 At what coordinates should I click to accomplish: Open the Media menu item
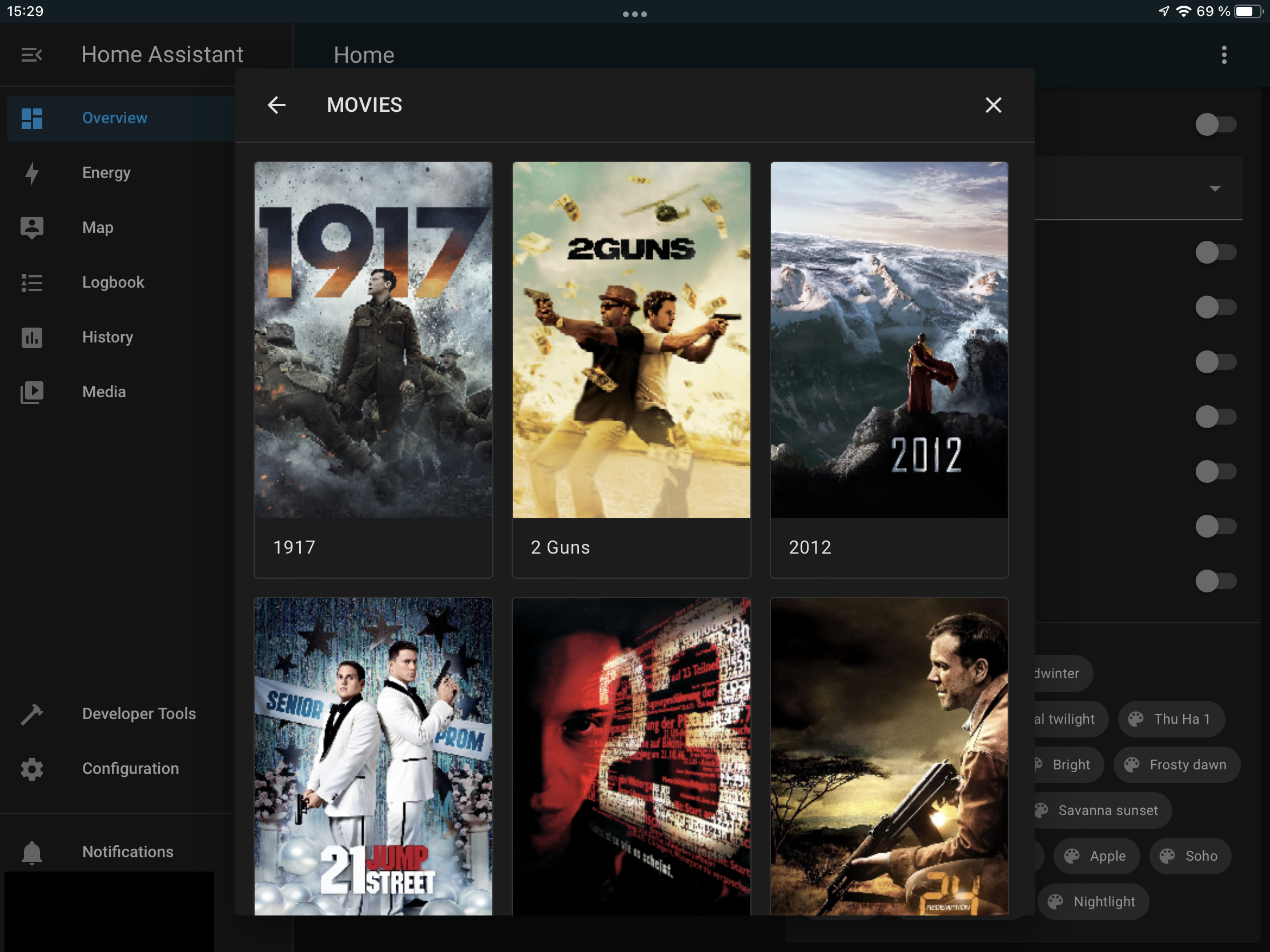click(x=121, y=392)
